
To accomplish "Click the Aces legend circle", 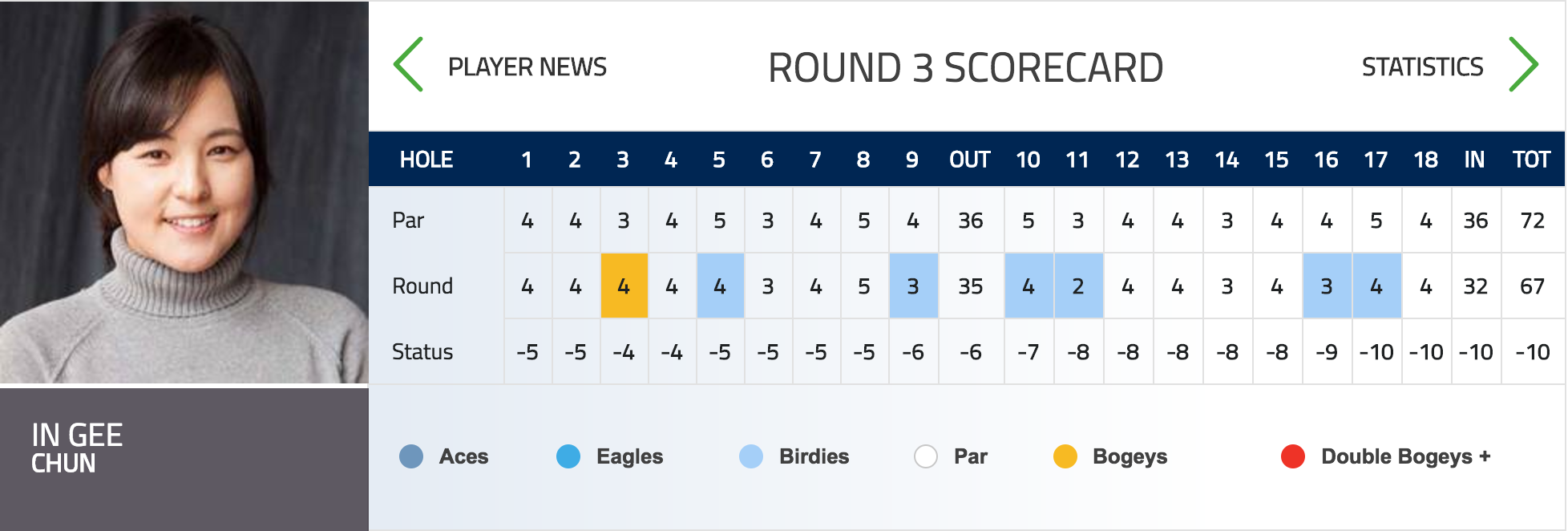I will (411, 456).
